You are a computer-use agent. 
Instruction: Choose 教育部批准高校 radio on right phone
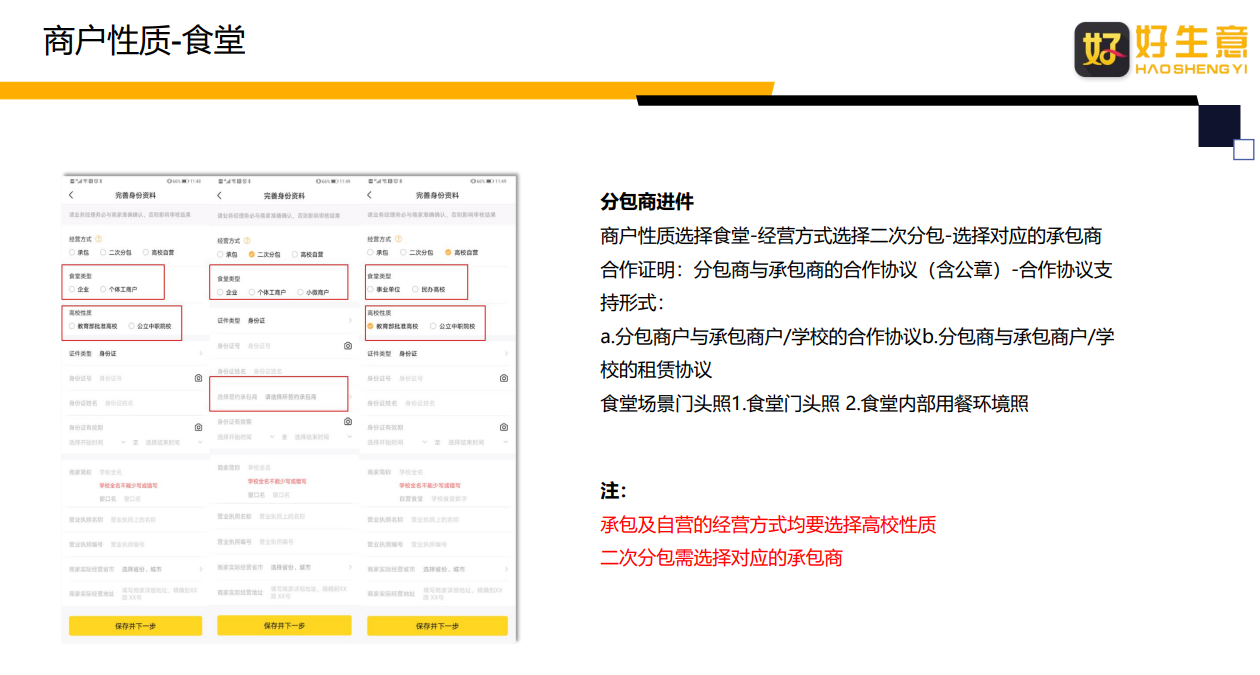(x=393, y=326)
